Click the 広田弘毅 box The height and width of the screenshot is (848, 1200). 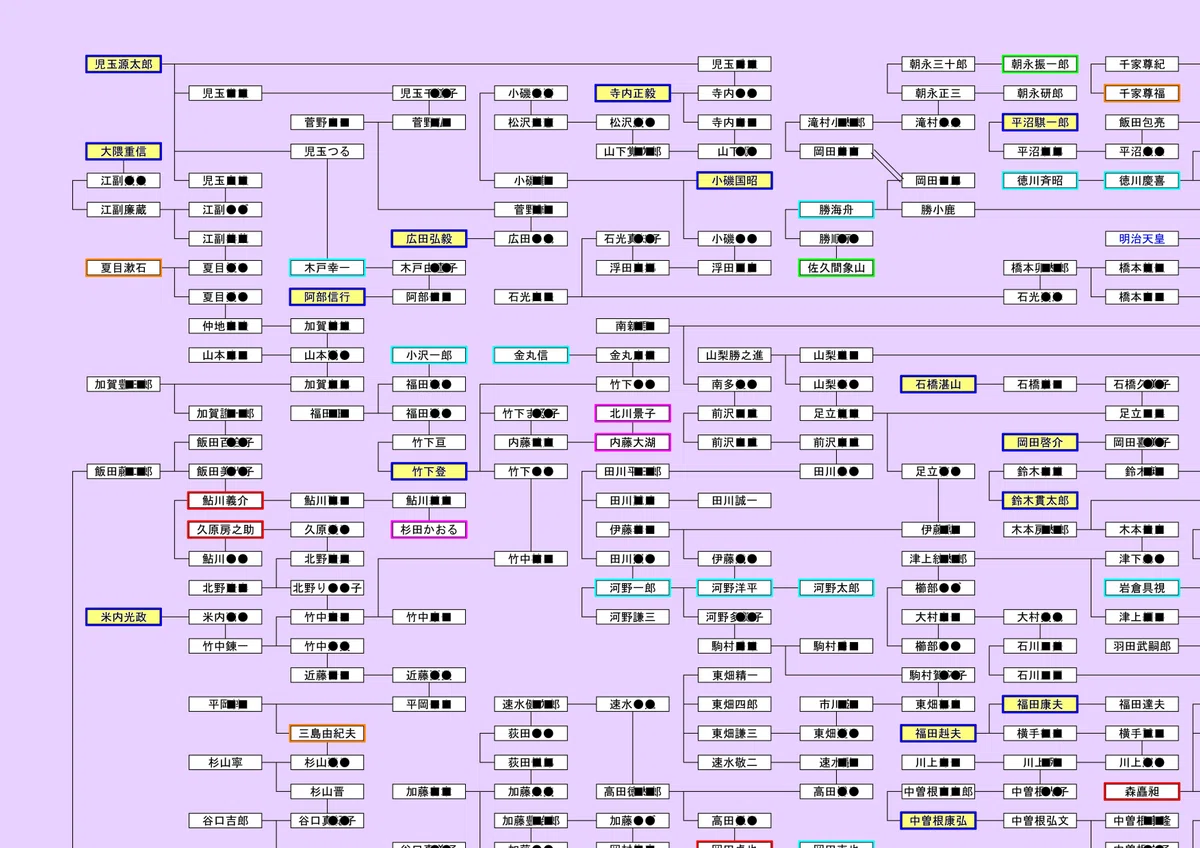429,239
